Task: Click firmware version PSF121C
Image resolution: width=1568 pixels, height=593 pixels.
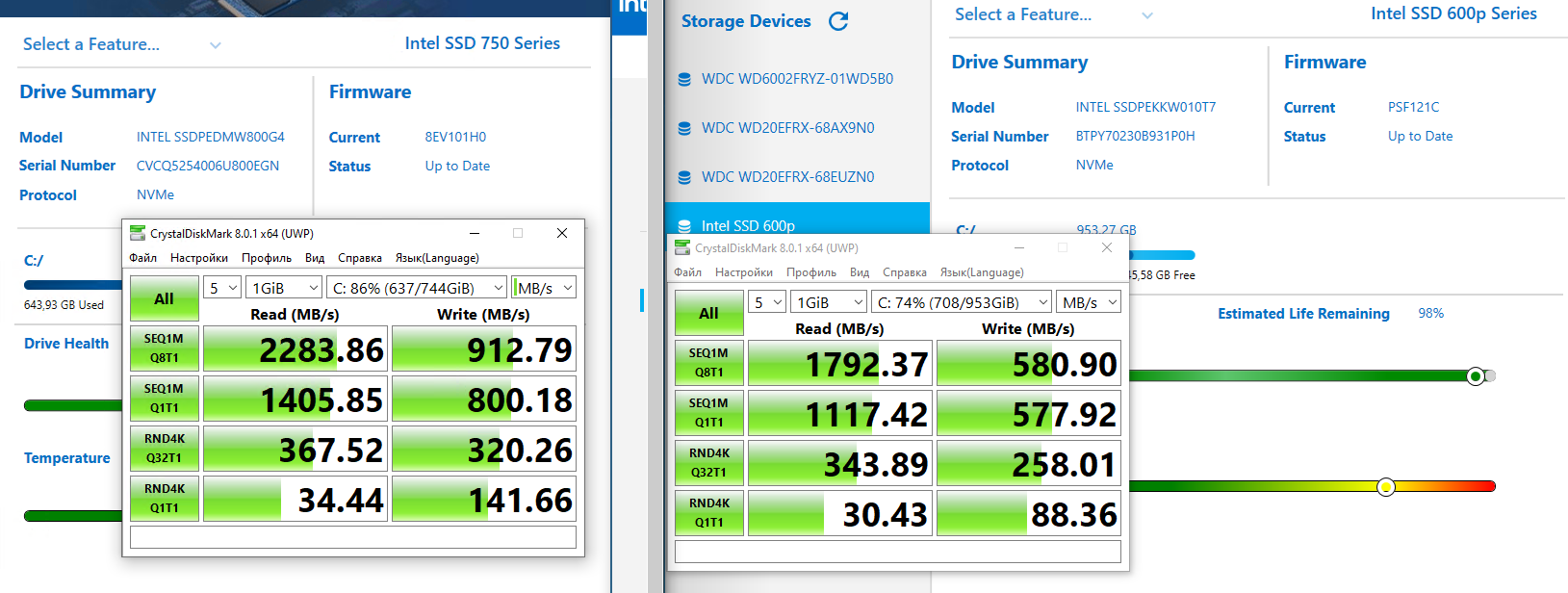Action: [1414, 107]
